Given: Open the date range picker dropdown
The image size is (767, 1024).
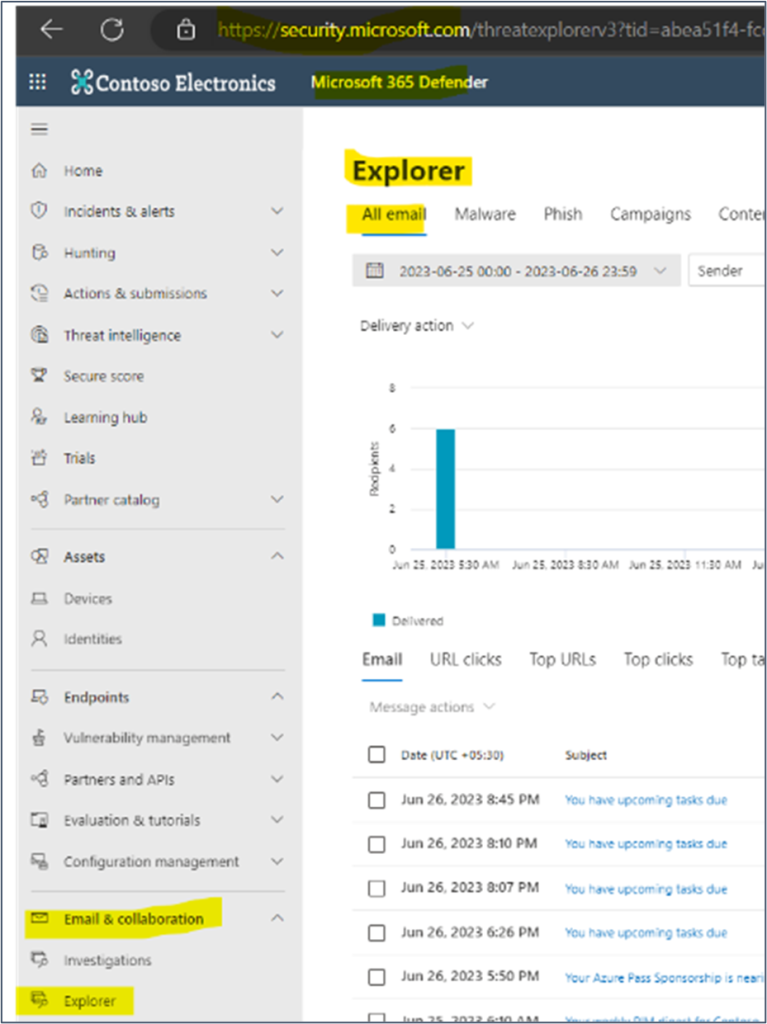Looking at the screenshot, I should tap(661, 270).
